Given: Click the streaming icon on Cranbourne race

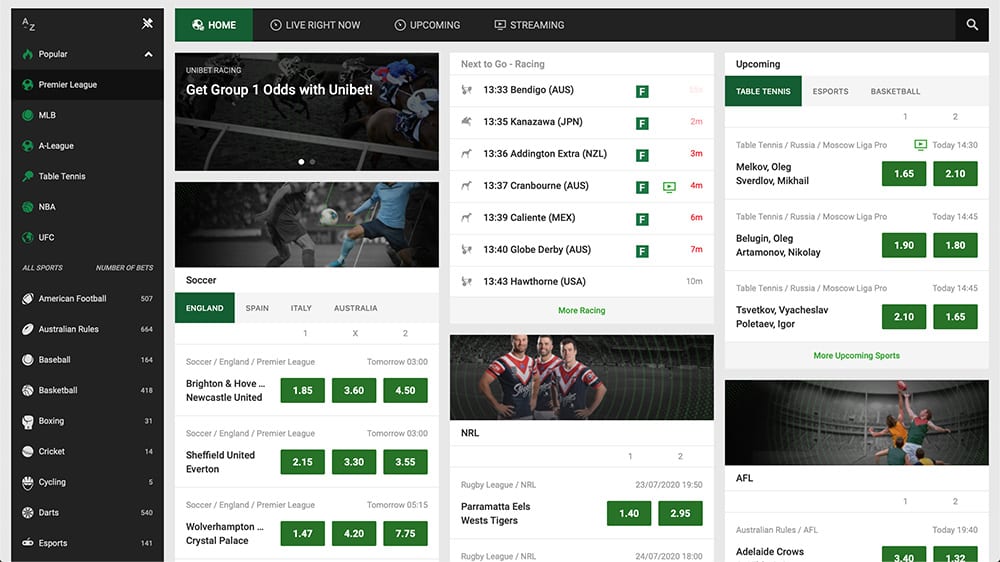Looking at the screenshot, I should (669, 187).
